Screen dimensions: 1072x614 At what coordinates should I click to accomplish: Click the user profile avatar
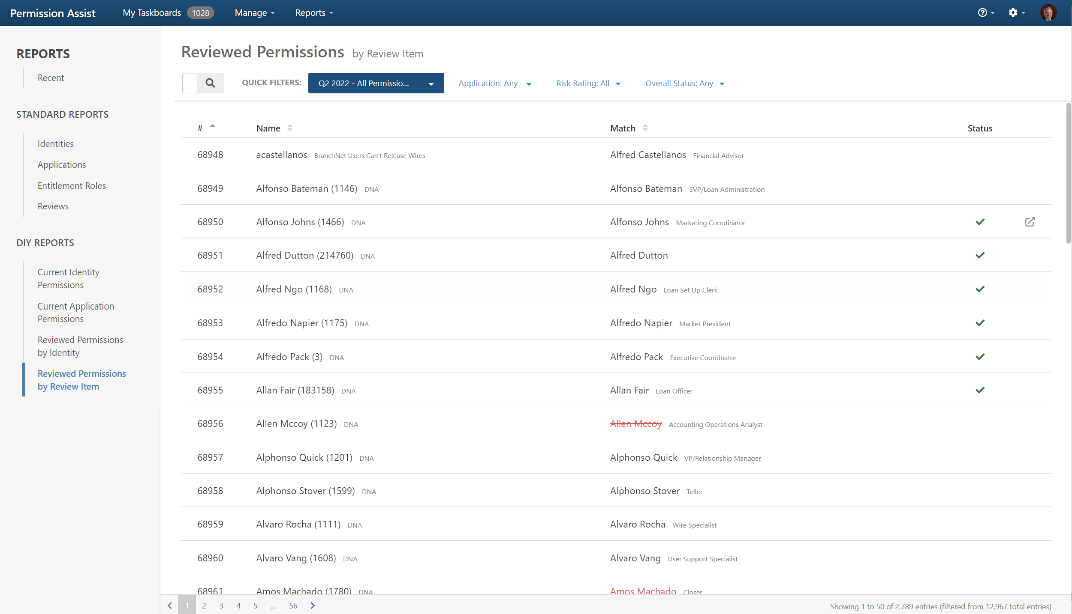1048,13
